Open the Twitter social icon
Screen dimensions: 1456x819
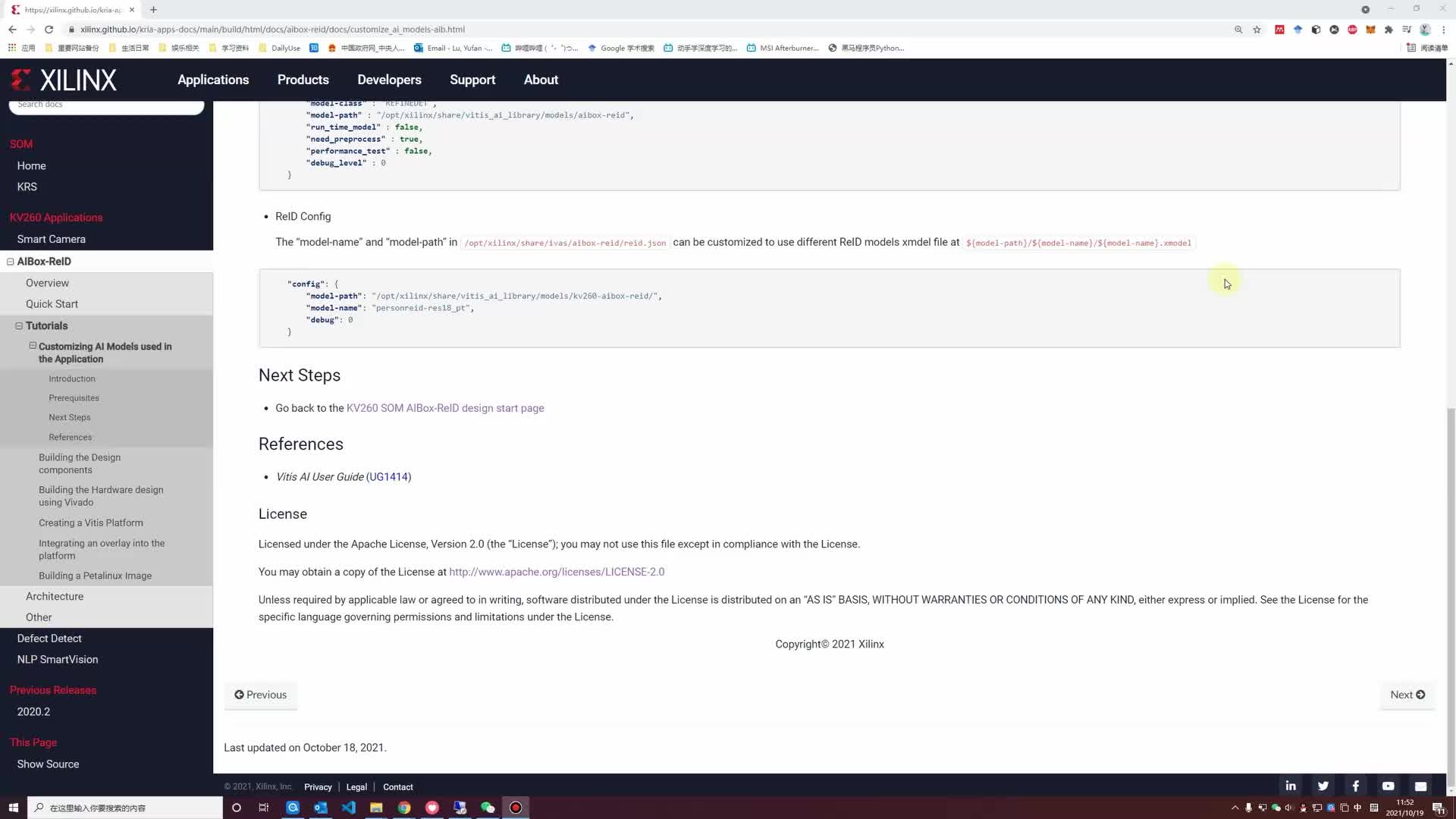coord(1322,787)
